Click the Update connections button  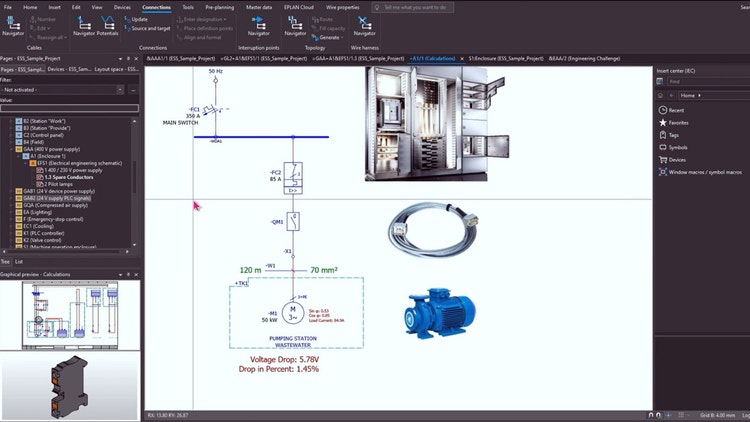point(138,19)
